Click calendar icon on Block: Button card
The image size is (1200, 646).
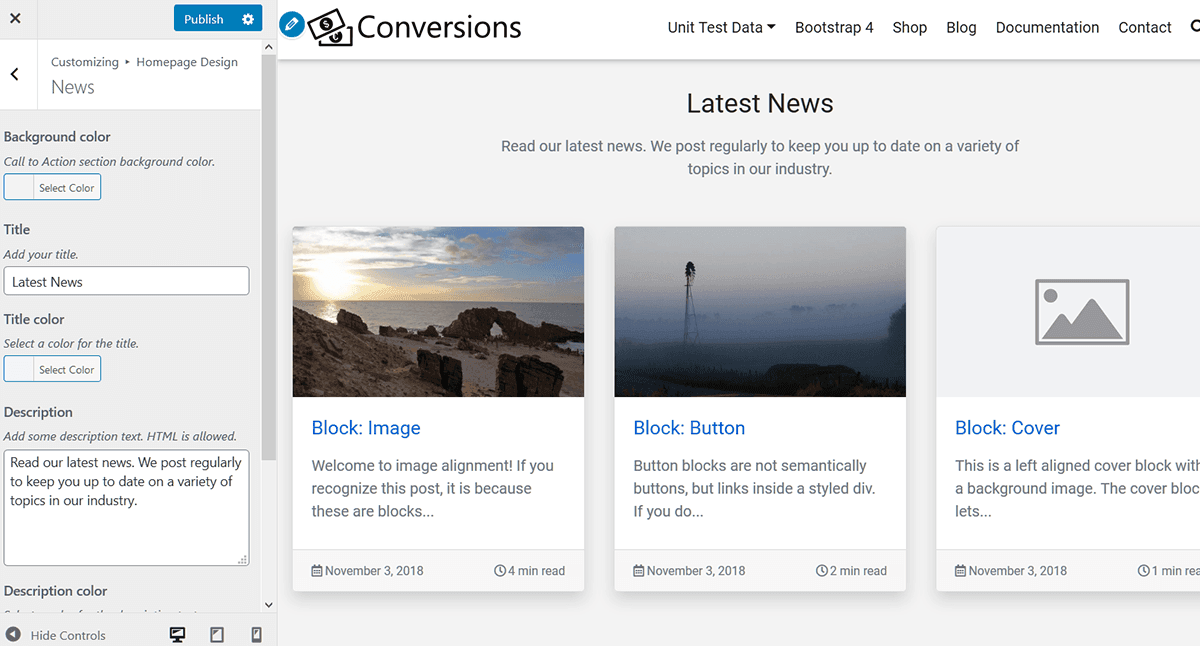click(x=639, y=571)
